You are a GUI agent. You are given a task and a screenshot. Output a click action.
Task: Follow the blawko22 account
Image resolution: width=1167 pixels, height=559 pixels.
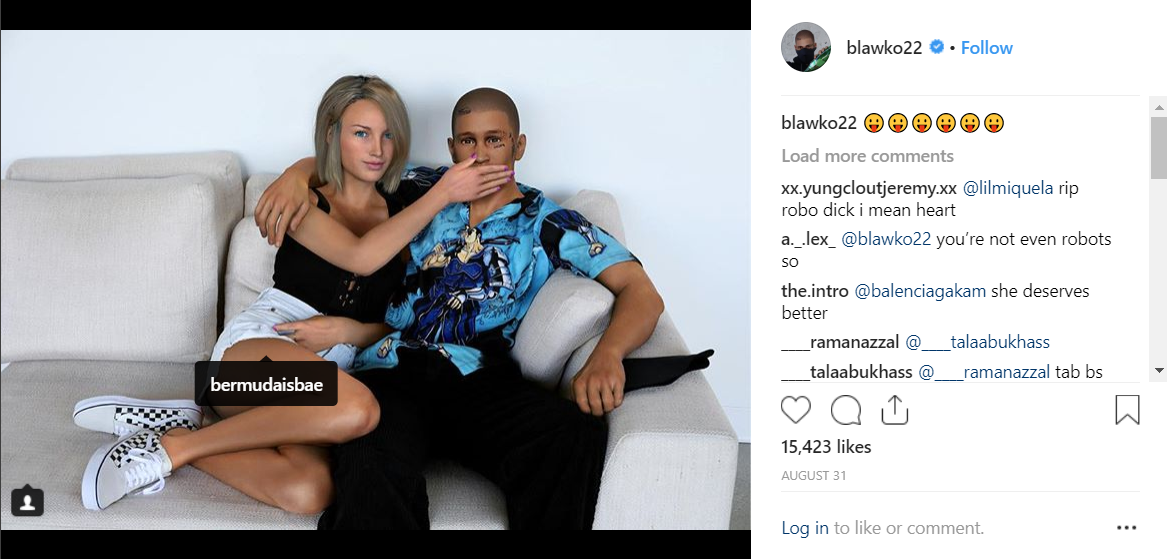pyautogui.click(x=986, y=48)
